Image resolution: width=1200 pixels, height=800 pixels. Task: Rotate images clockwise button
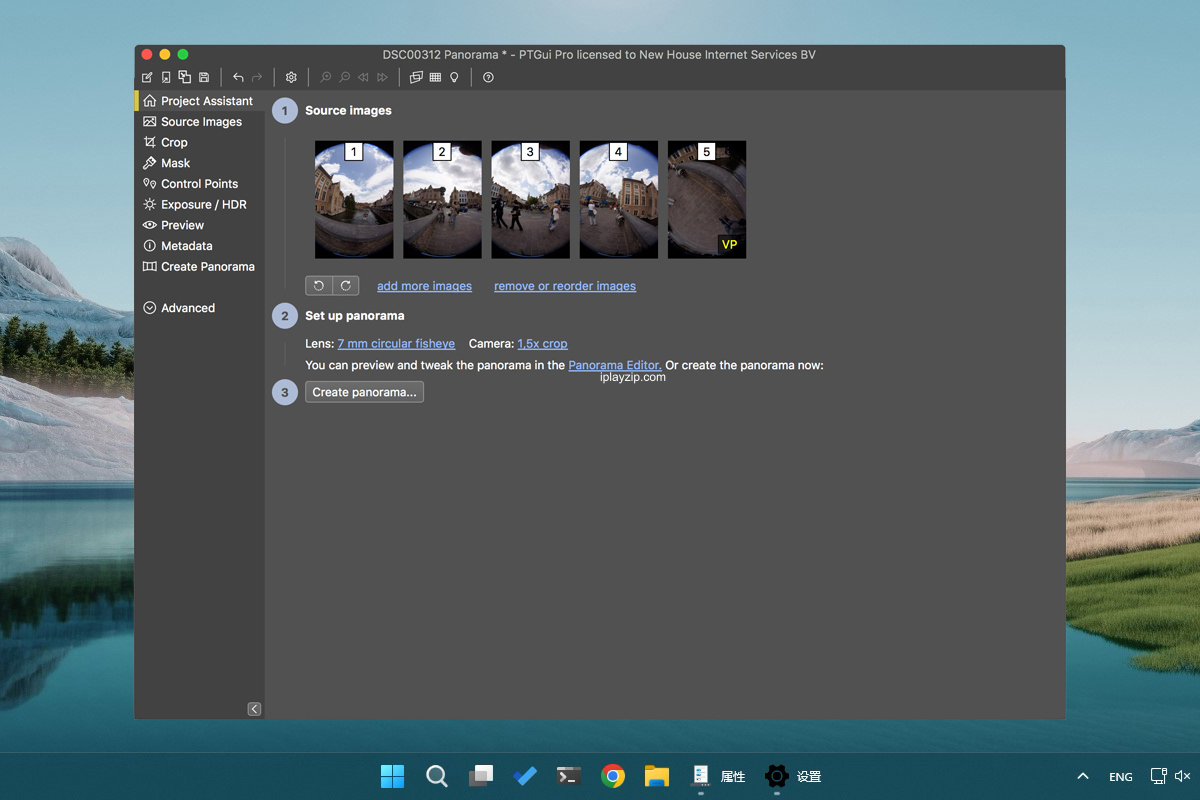pyautogui.click(x=346, y=285)
